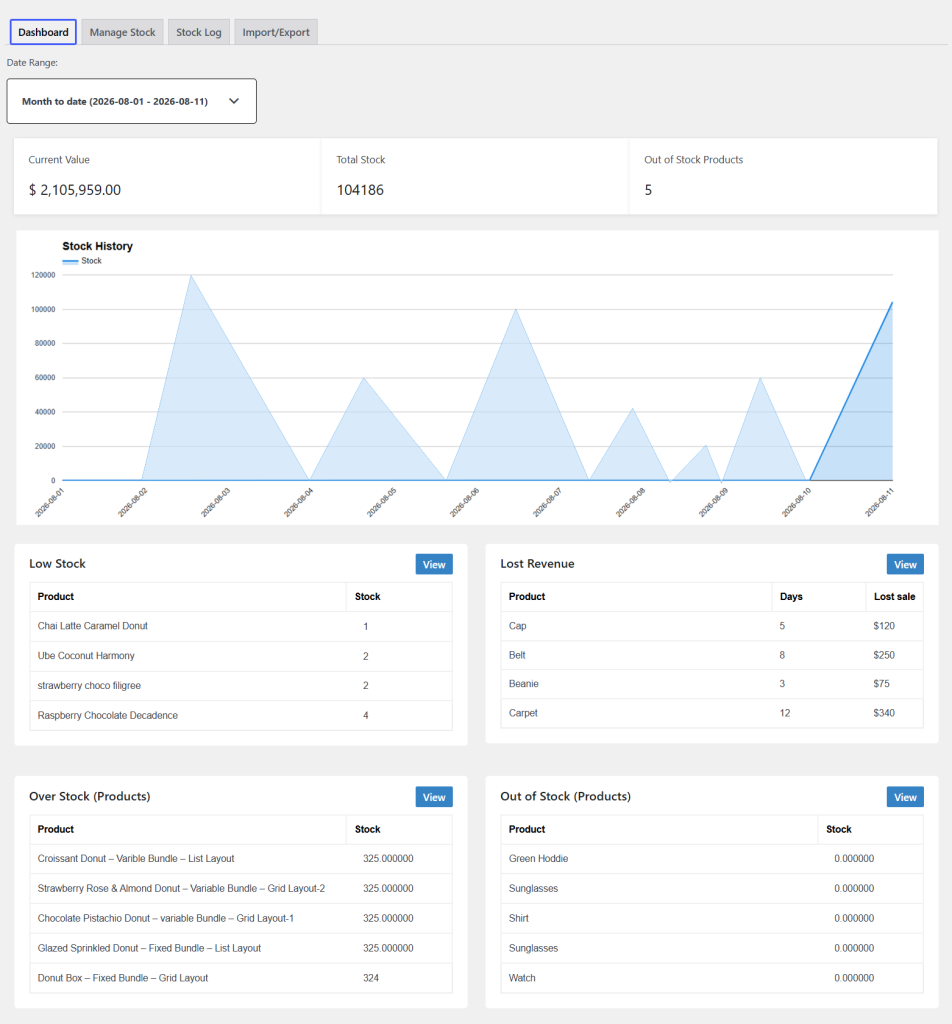
Task: Click the chevron arrow in the date selector
Action: [x=234, y=101]
